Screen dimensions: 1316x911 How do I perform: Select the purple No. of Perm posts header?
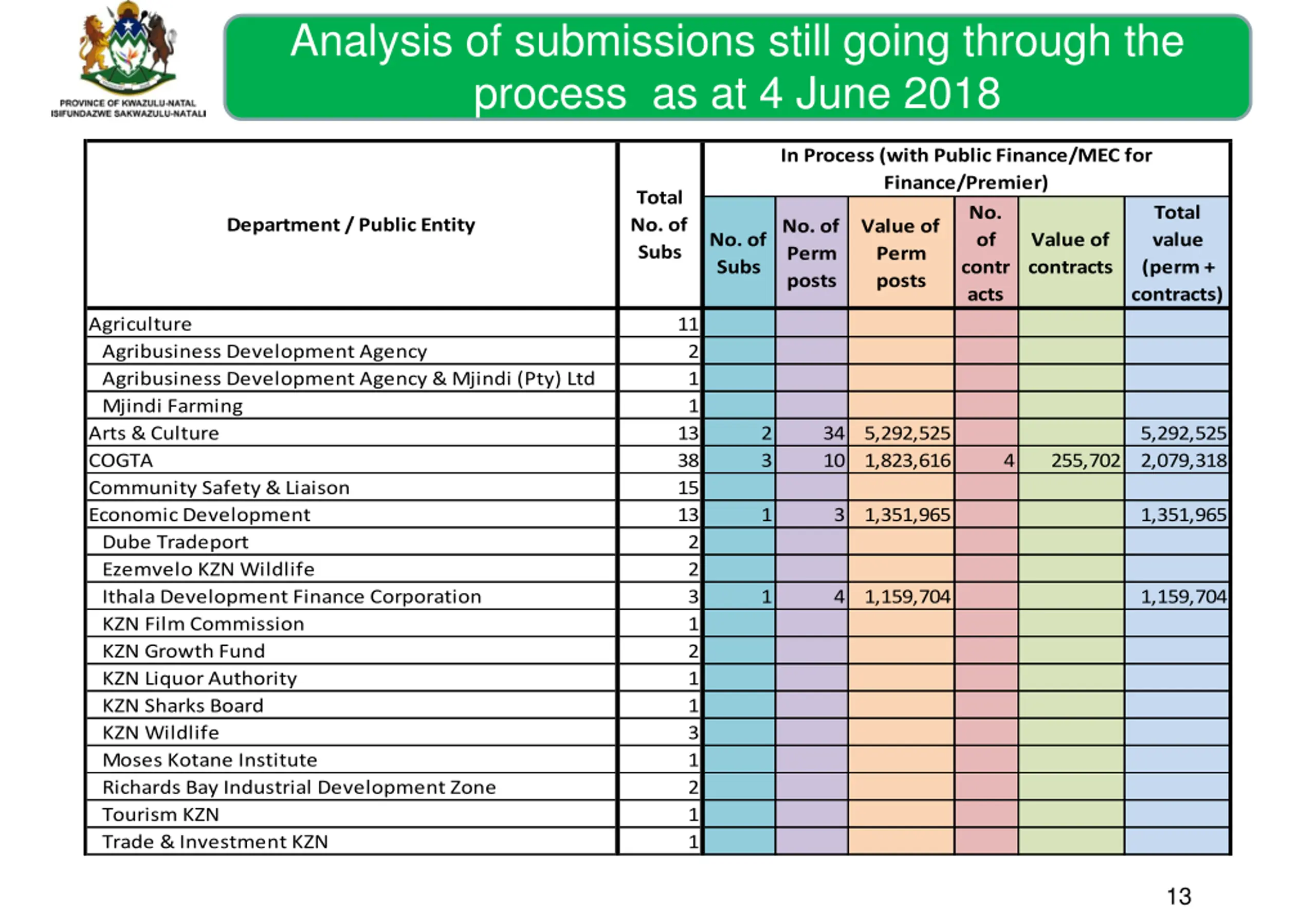tap(811, 252)
